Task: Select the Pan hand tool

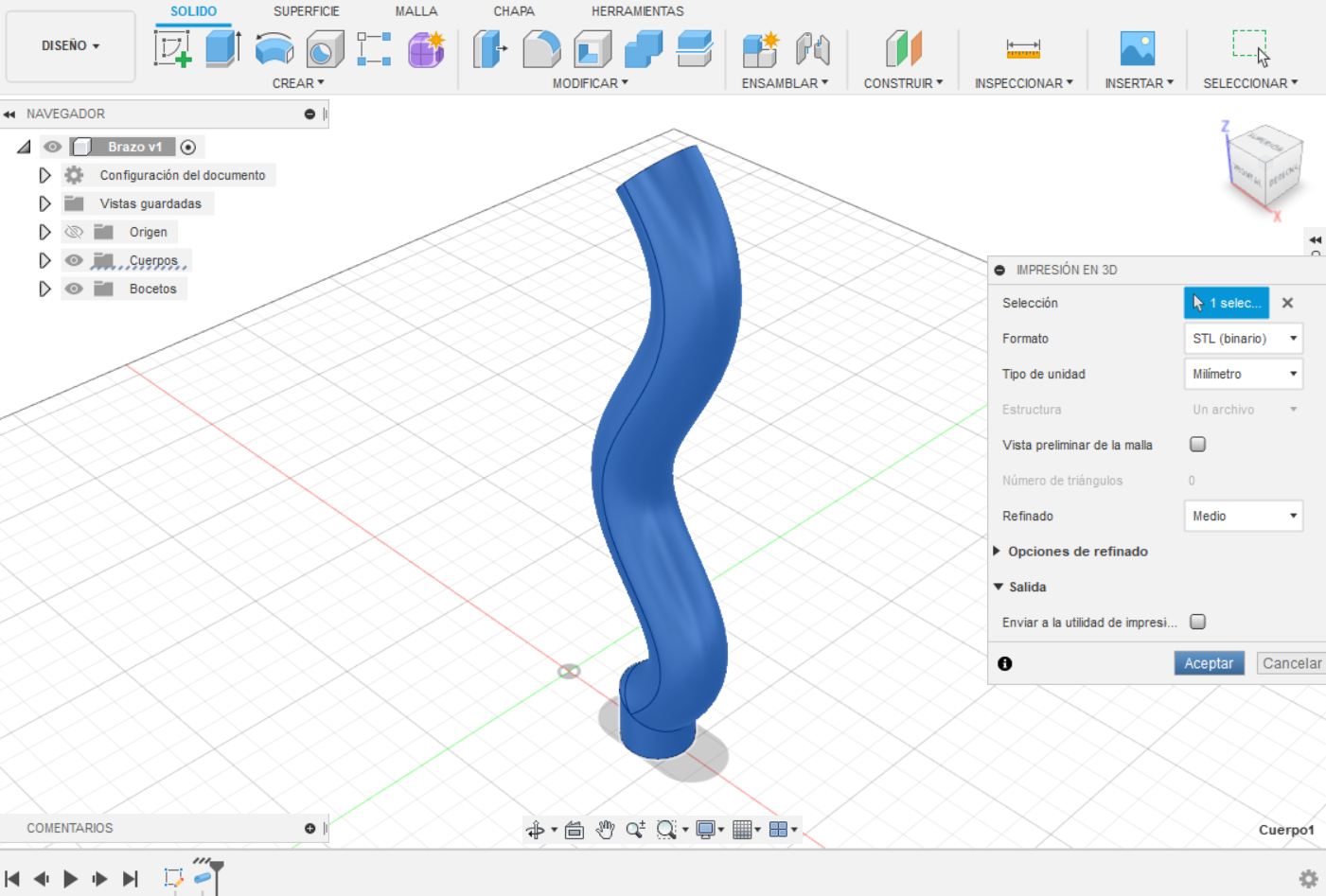Action: (x=605, y=830)
